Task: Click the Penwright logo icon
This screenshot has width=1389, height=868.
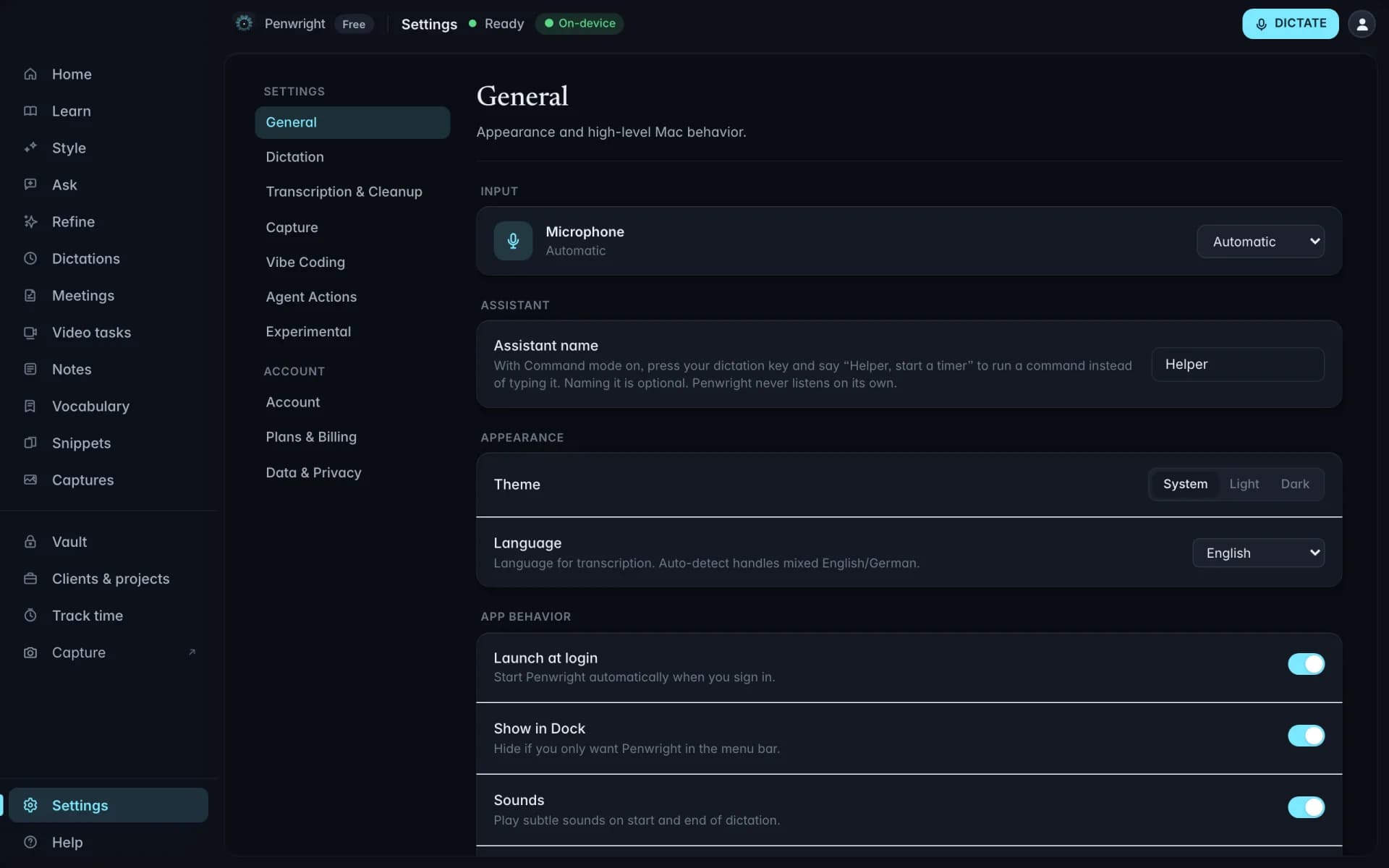Action: tap(244, 23)
